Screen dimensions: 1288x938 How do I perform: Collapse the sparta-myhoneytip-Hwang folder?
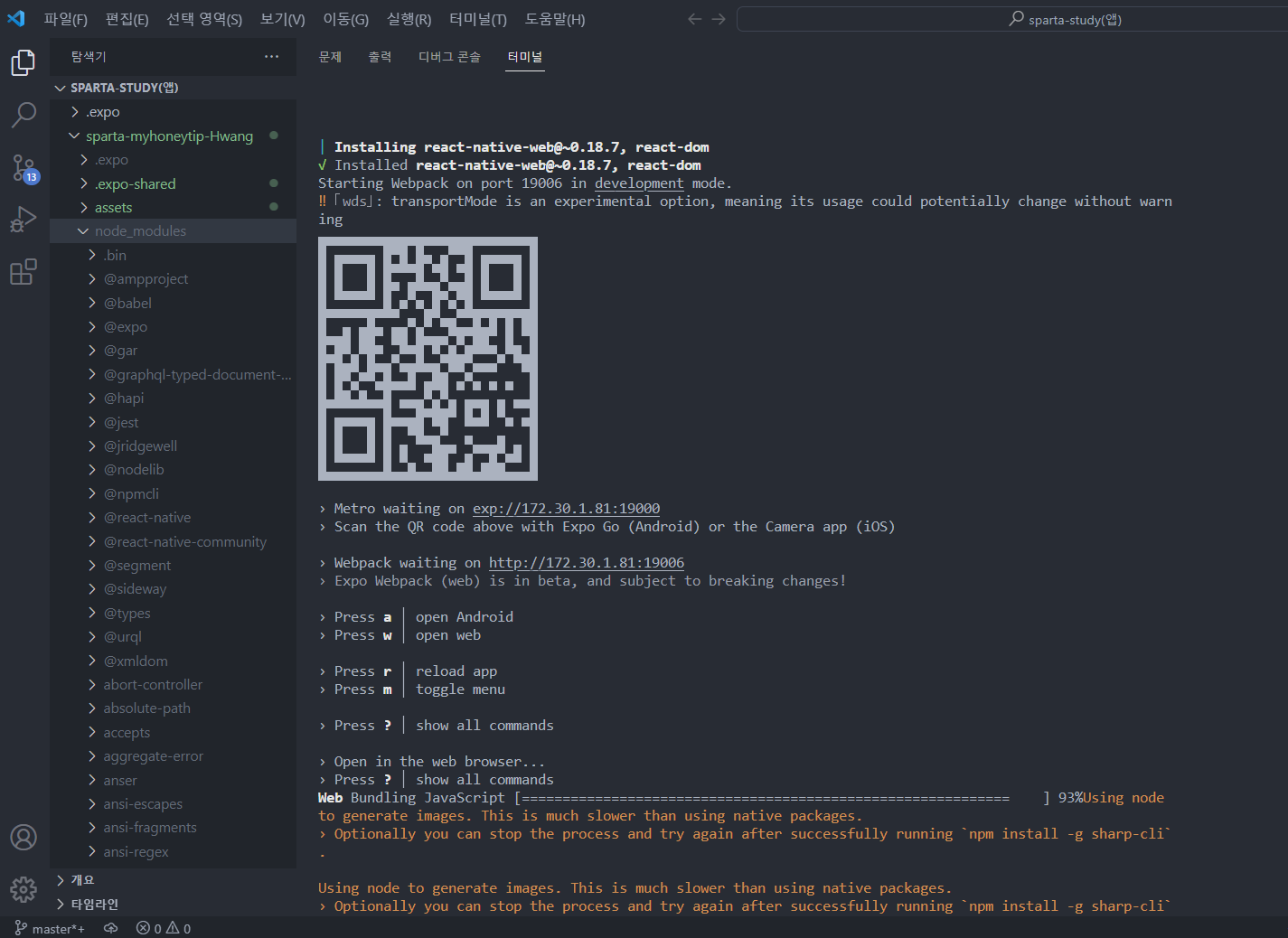[x=173, y=136]
